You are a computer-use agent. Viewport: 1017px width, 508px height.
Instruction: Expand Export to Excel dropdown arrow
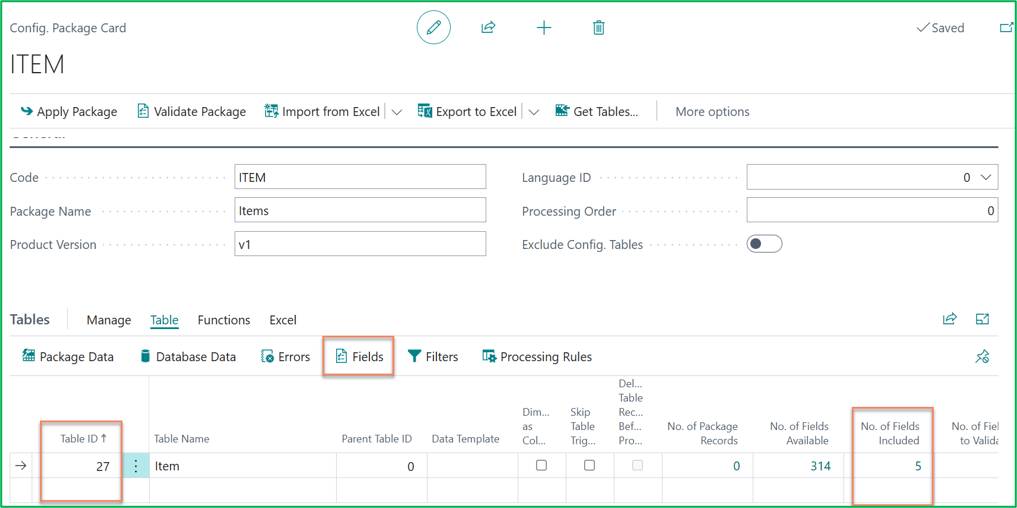533,112
